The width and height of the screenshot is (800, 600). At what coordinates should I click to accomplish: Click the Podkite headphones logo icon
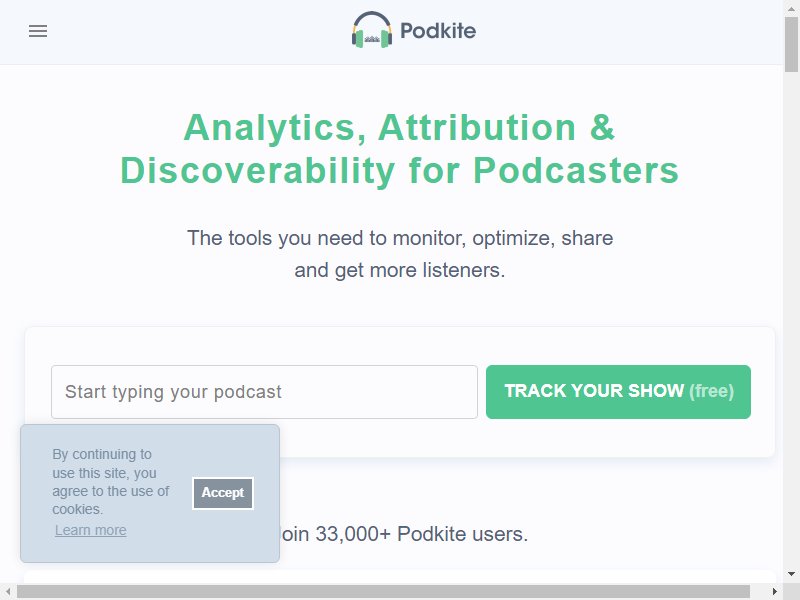[372, 30]
